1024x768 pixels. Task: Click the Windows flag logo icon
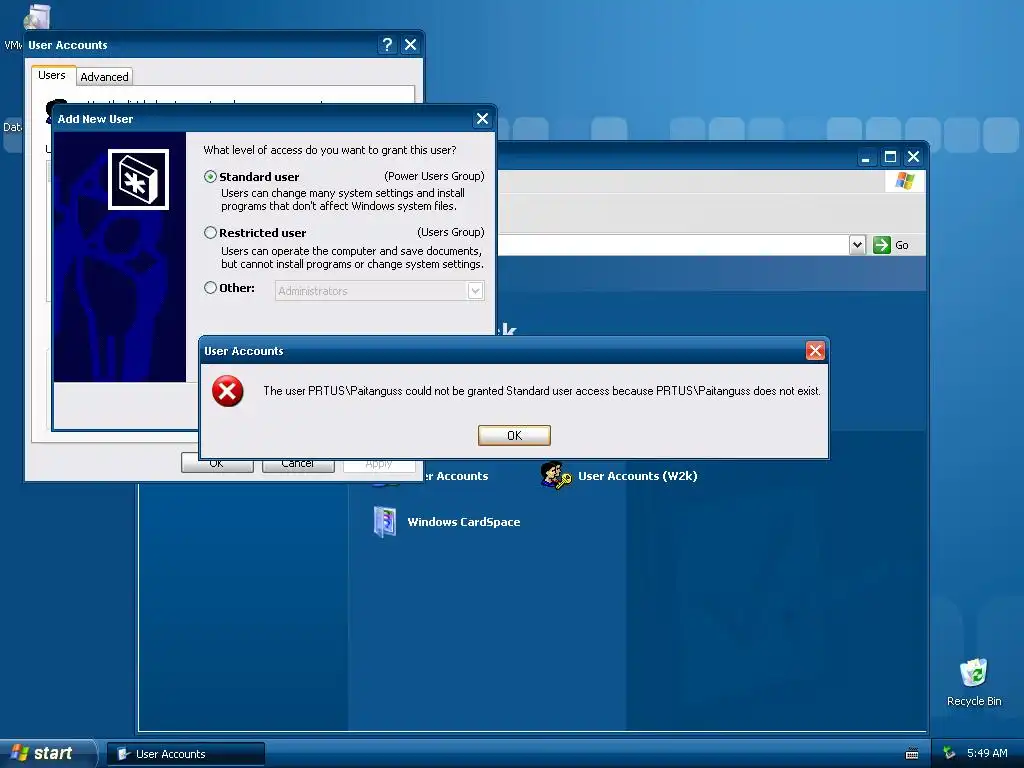click(904, 180)
